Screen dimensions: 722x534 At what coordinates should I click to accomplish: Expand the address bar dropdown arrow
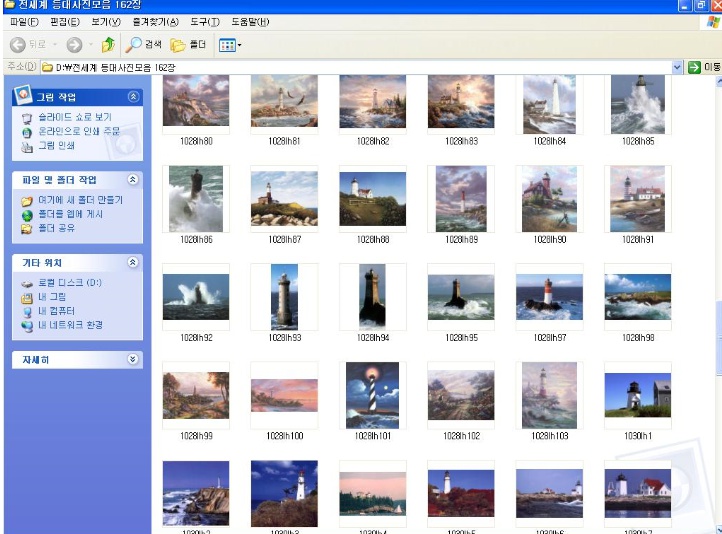click(677, 67)
